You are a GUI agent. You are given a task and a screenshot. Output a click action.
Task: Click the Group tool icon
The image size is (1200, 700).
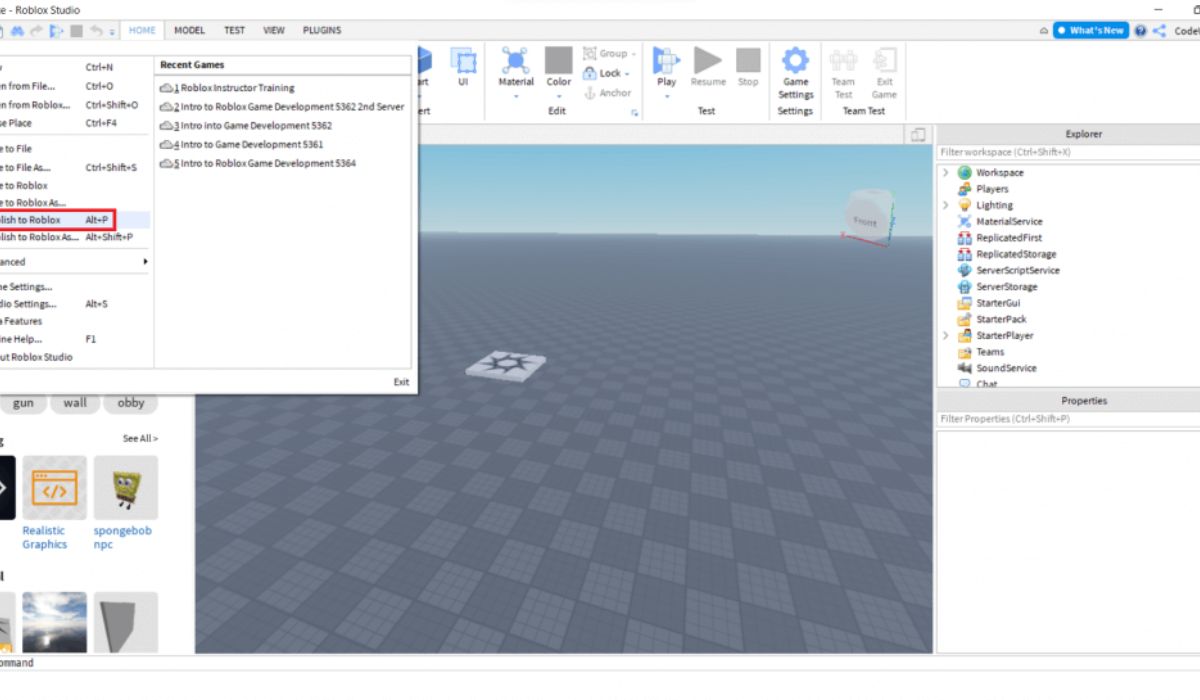click(590, 53)
